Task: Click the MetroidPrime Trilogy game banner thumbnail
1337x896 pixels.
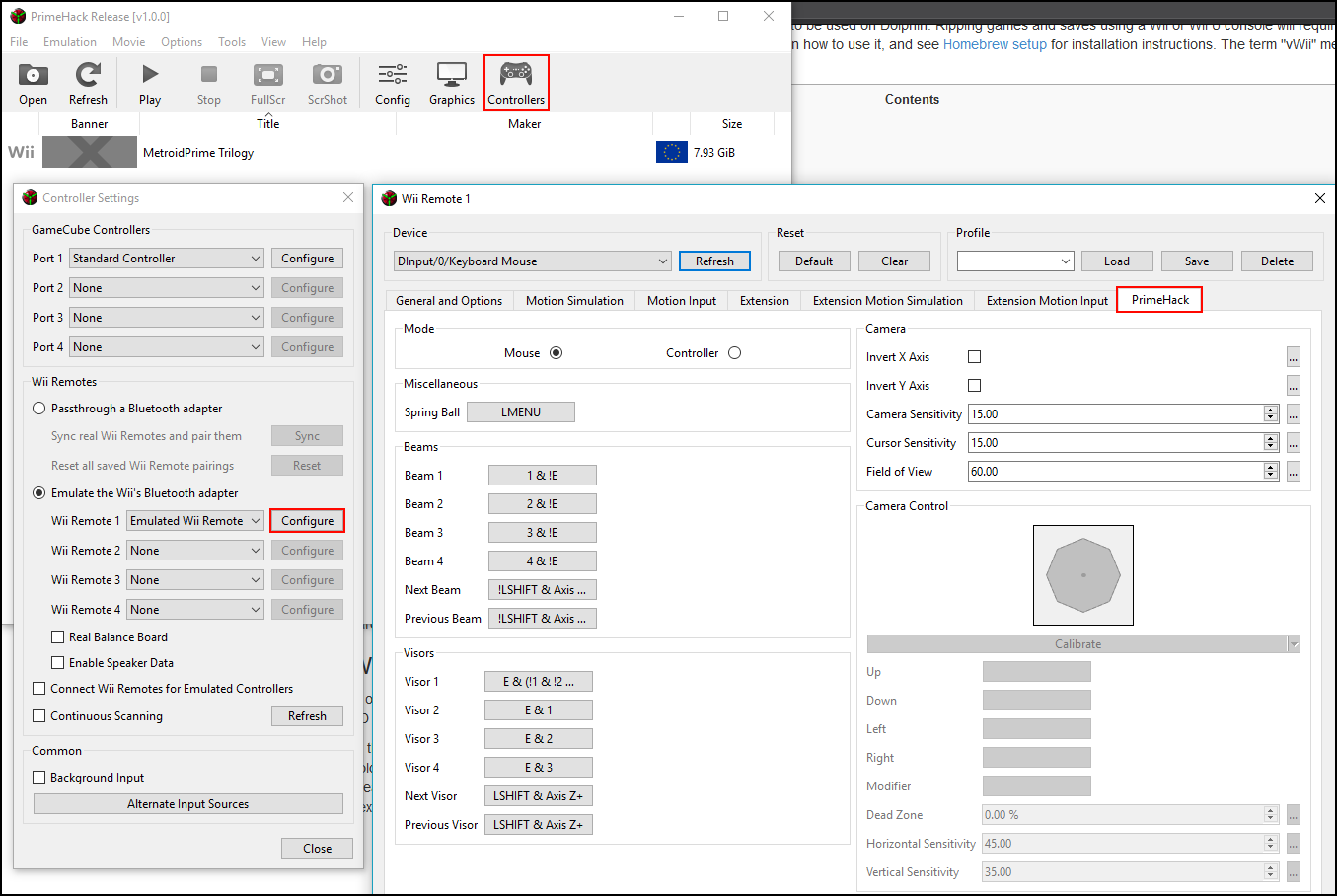Action: click(90, 152)
